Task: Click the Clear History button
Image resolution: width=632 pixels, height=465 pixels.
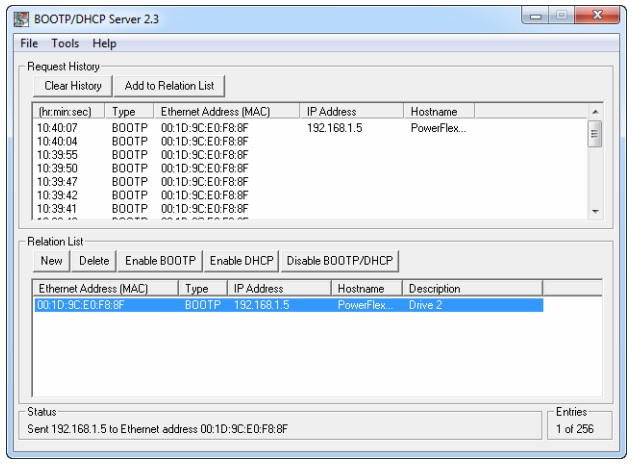Action: click(73, 86)
